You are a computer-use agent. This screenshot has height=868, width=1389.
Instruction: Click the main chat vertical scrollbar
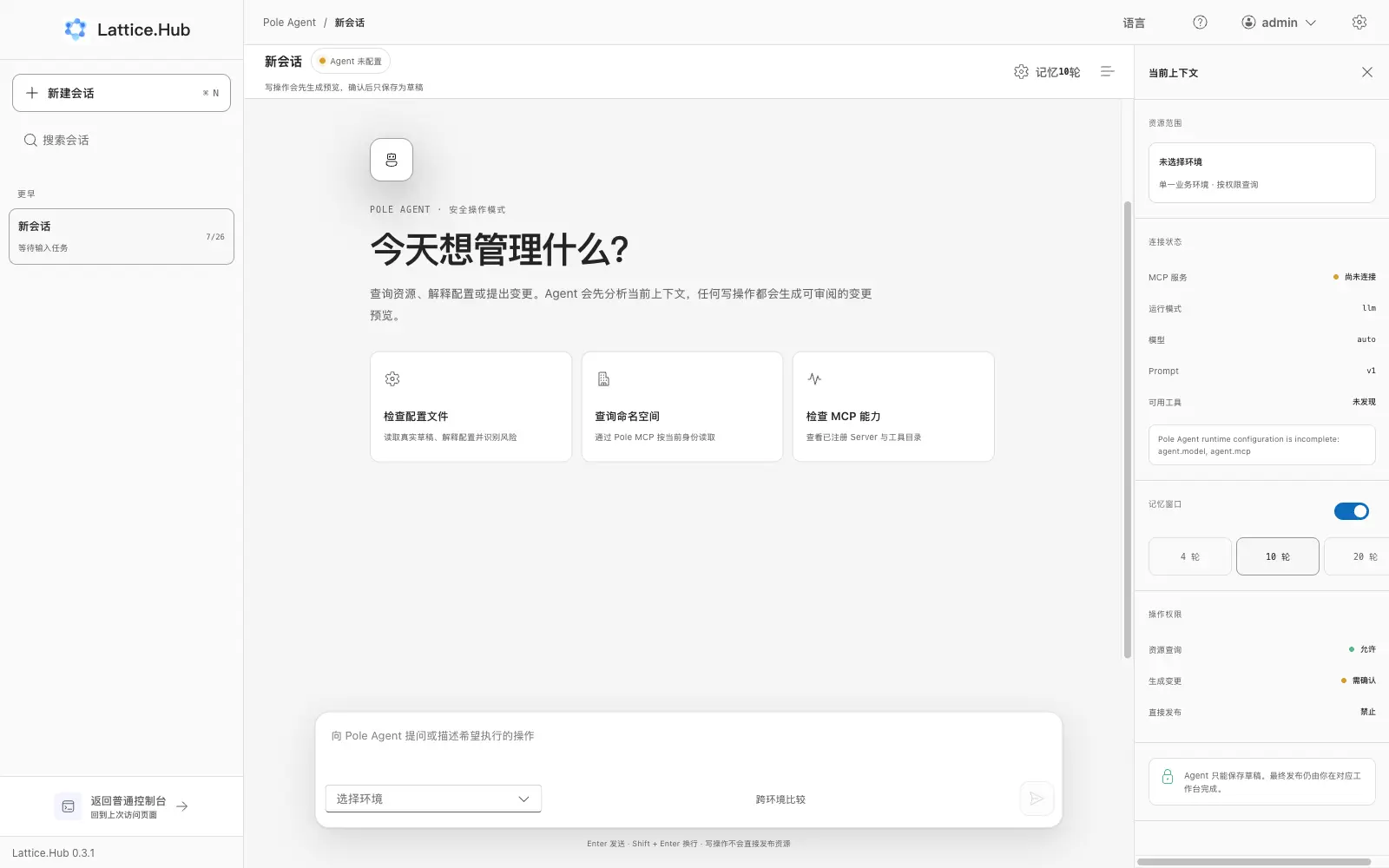coord(1127,430)
